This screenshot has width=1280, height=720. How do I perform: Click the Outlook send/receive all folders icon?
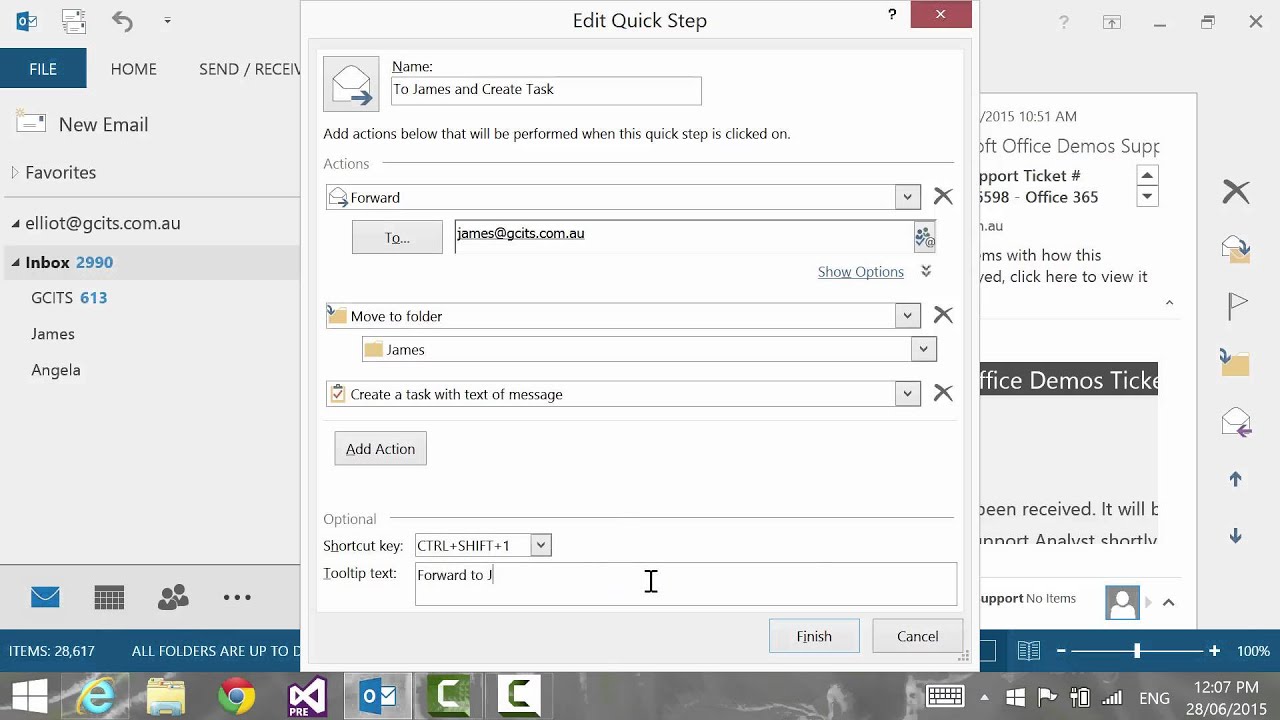click(73, 20)
